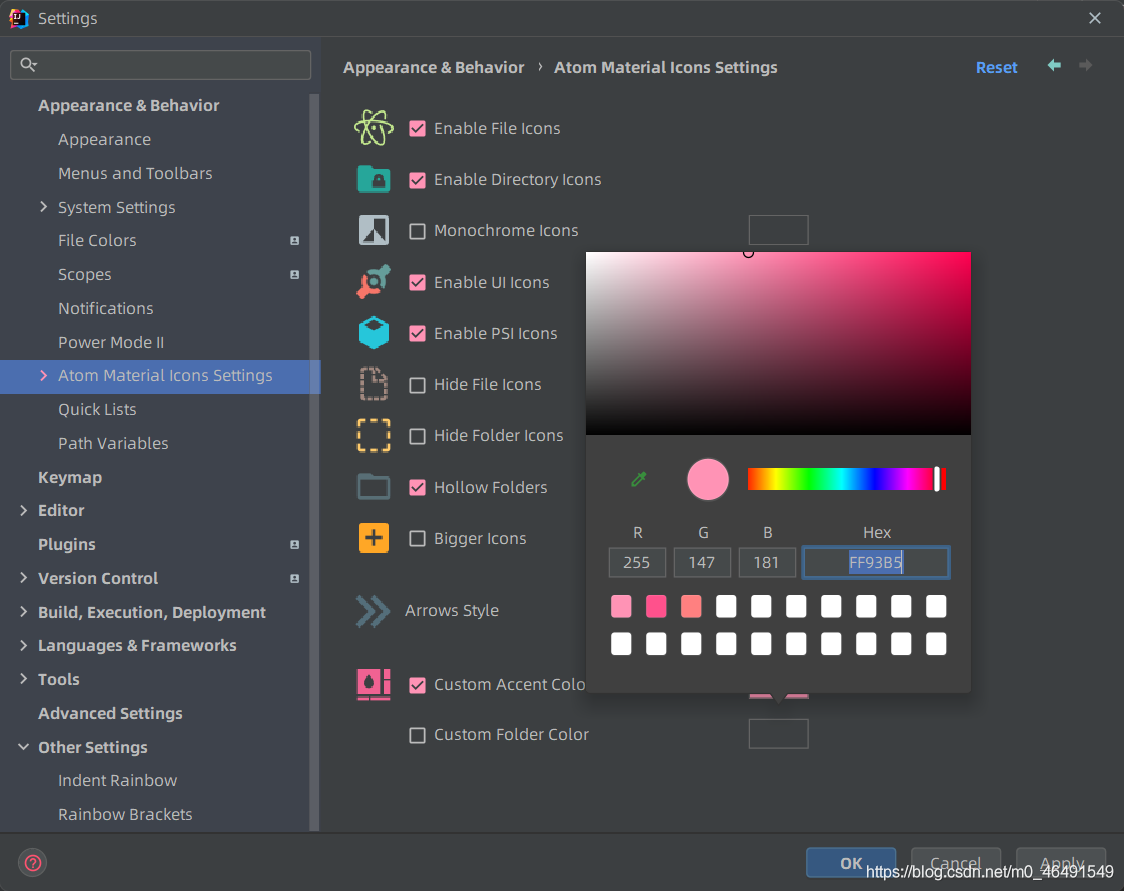Collapse the Other Settings section

(24, 747)
